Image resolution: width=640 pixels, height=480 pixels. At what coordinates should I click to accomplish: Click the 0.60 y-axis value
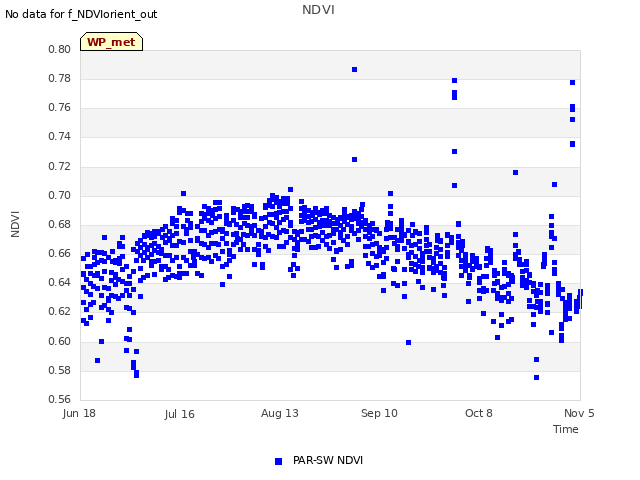coord(60,341)
